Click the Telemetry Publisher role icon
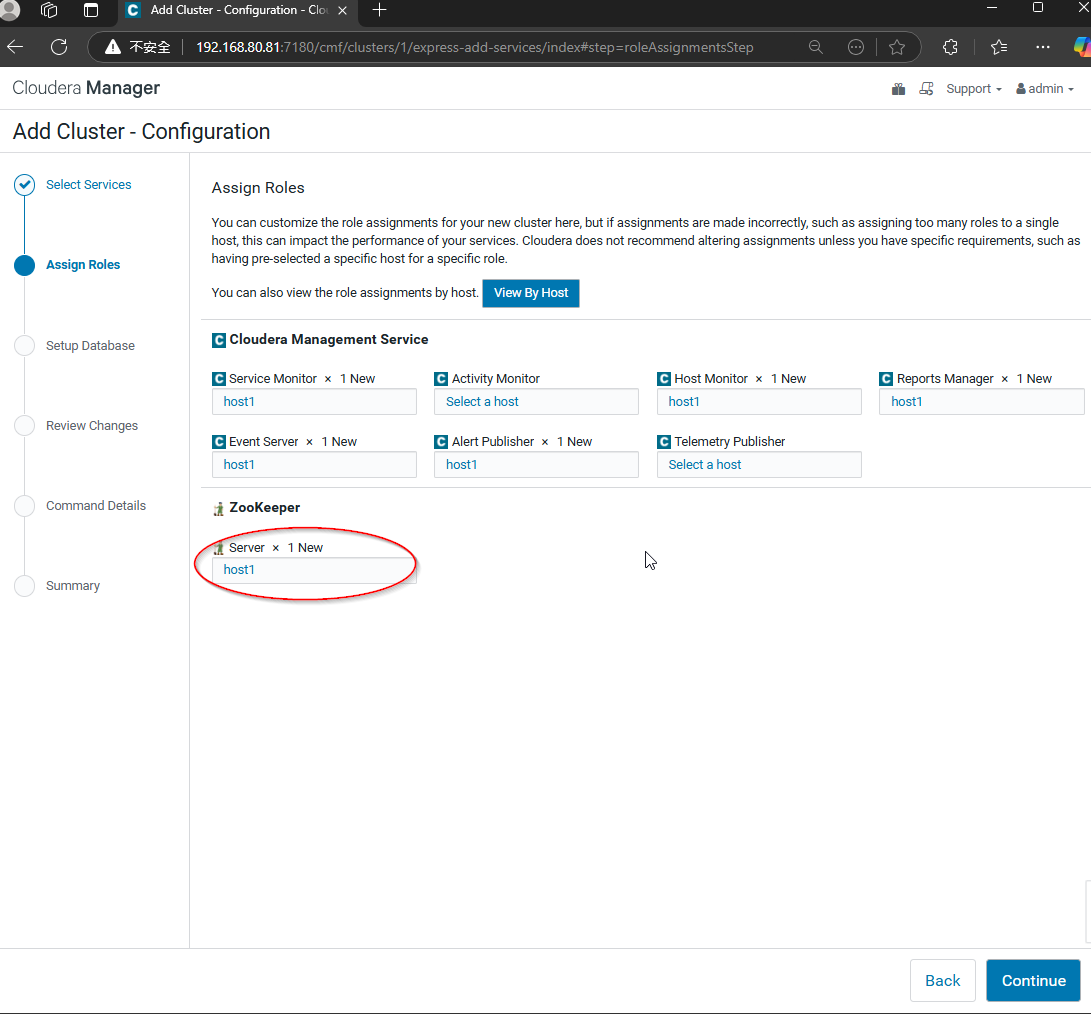The height and width of the screenshot is (1014, 1091). tap(664, 442)
